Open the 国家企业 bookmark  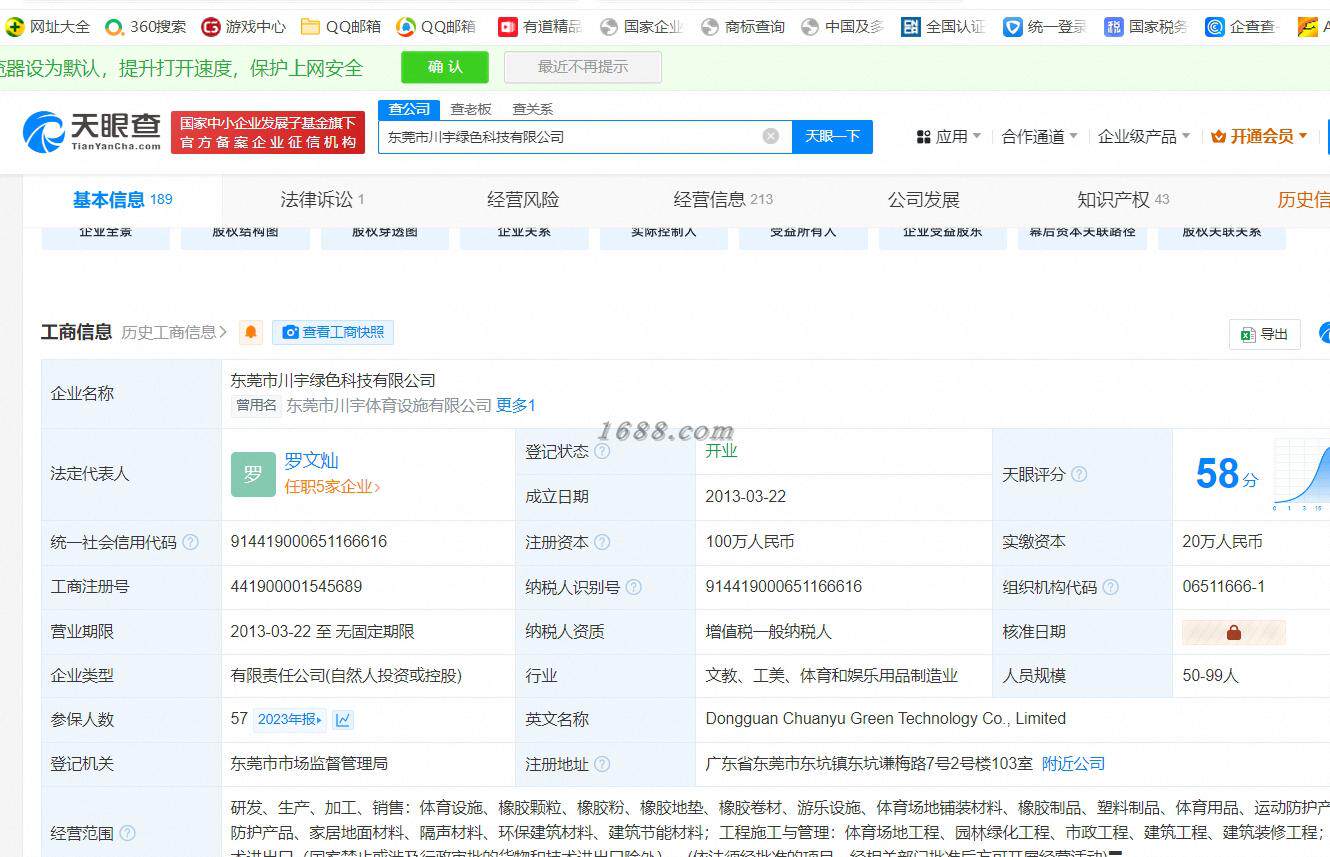click(642, 27)
